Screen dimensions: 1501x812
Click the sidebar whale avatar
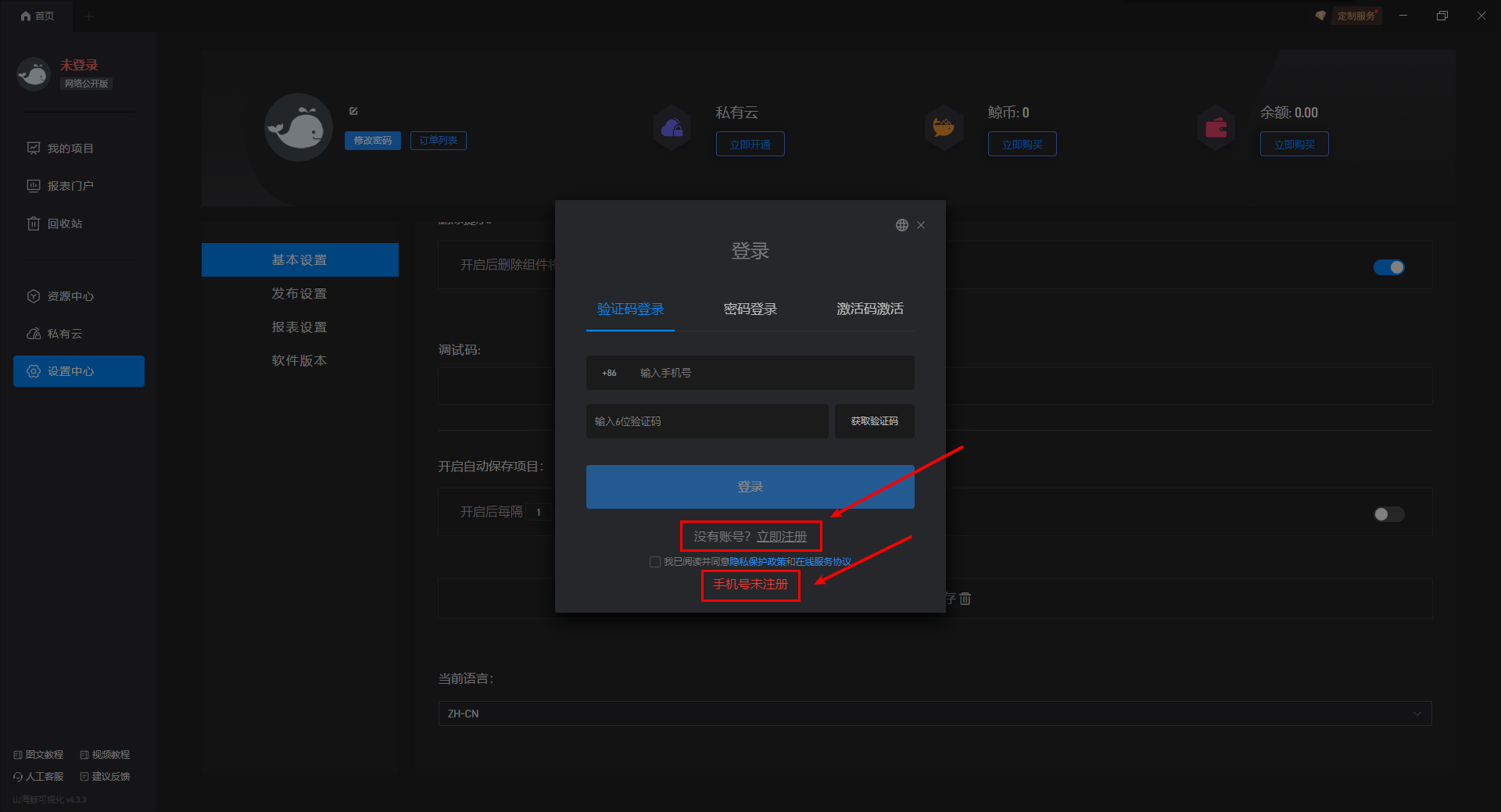point(34,74)
